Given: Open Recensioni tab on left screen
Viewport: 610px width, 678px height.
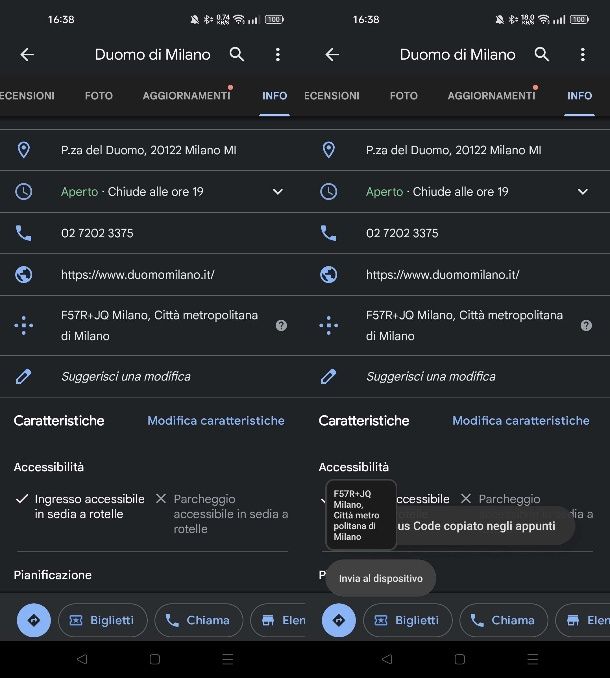Looking at the screenshot, I should (x=27, y=96).
